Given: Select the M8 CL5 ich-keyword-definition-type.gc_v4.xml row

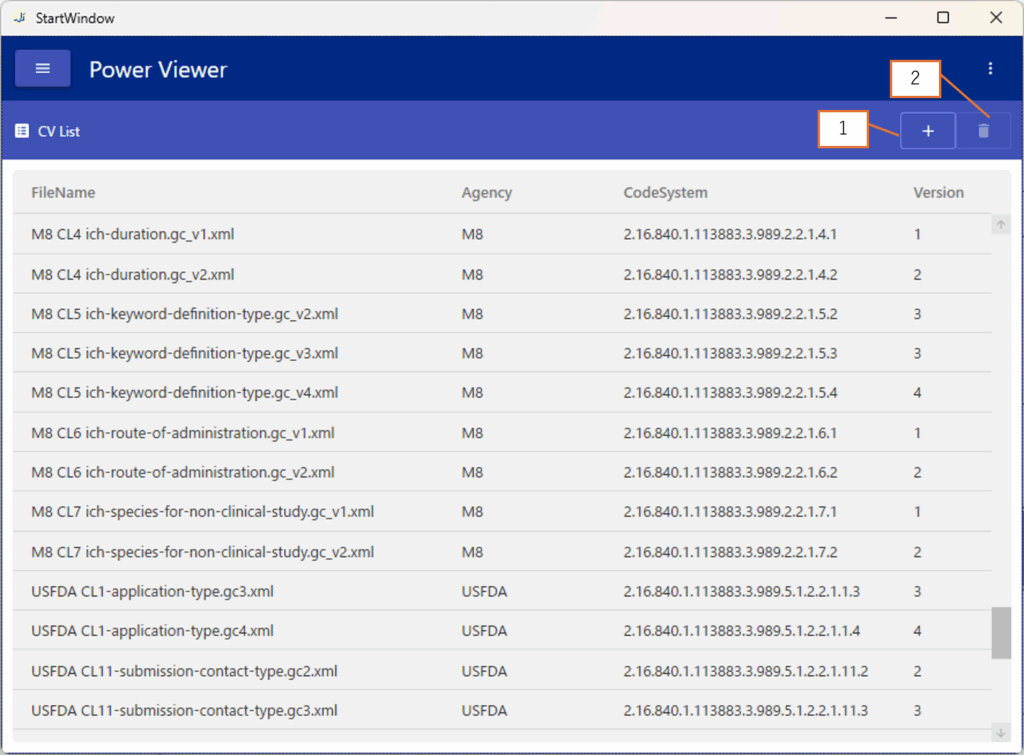Looking at the screenshot, I should pyautogui.click(x=185, y=393).
